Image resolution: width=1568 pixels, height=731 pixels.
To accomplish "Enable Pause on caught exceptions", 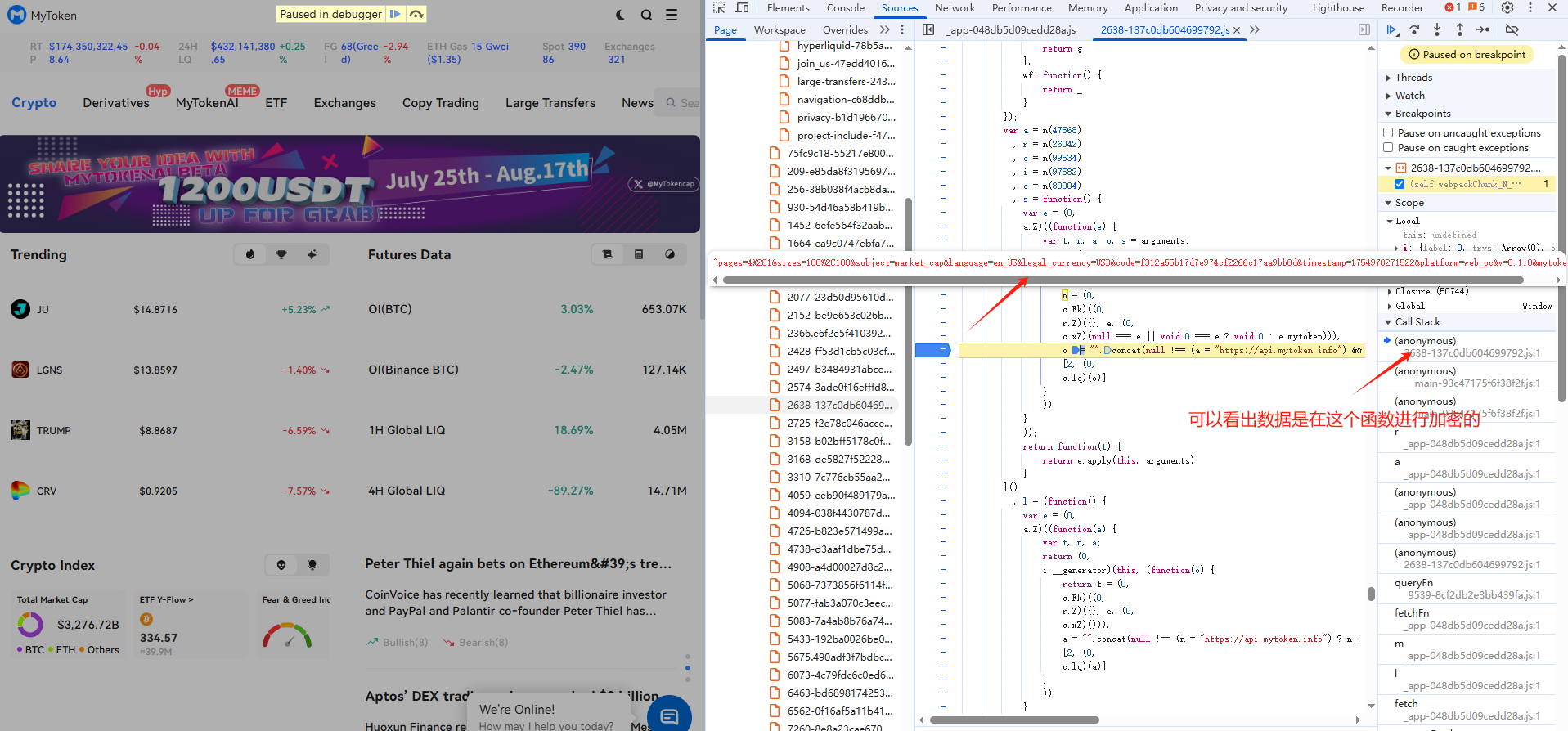I will (1388, 148).
